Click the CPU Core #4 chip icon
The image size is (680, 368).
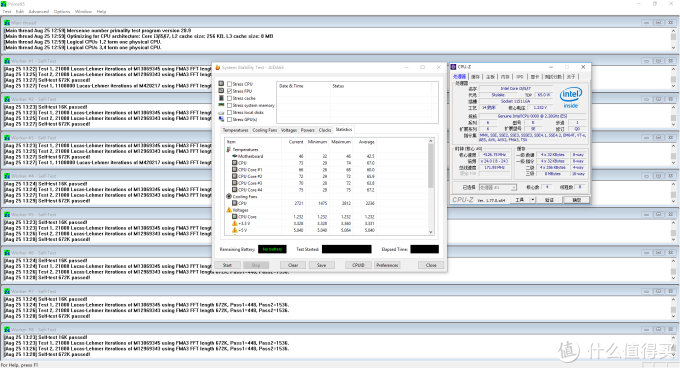tap(235, 190)
